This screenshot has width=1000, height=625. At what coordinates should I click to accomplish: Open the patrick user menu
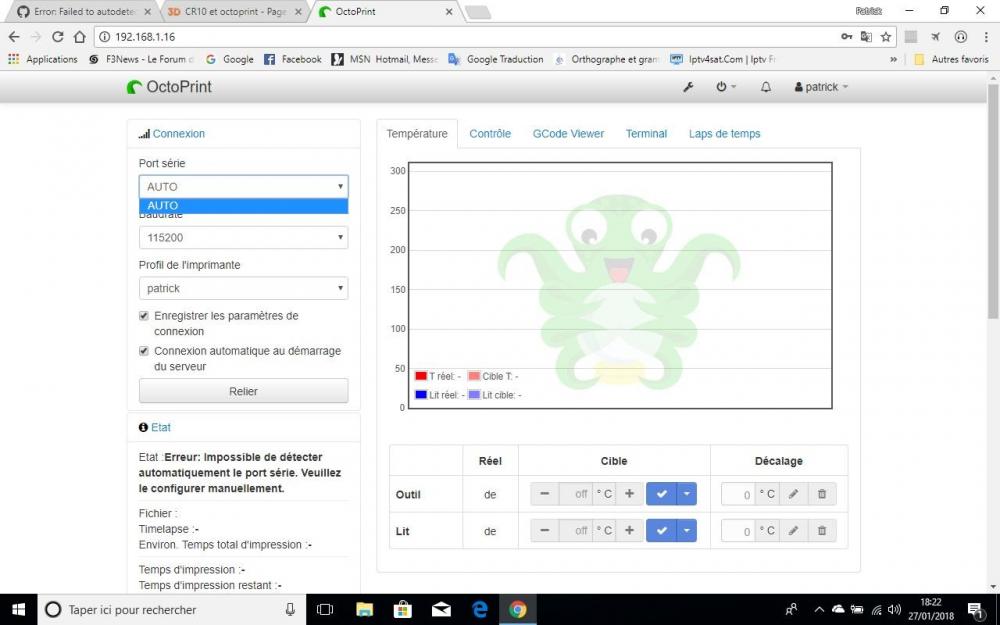tap(821, 87)
